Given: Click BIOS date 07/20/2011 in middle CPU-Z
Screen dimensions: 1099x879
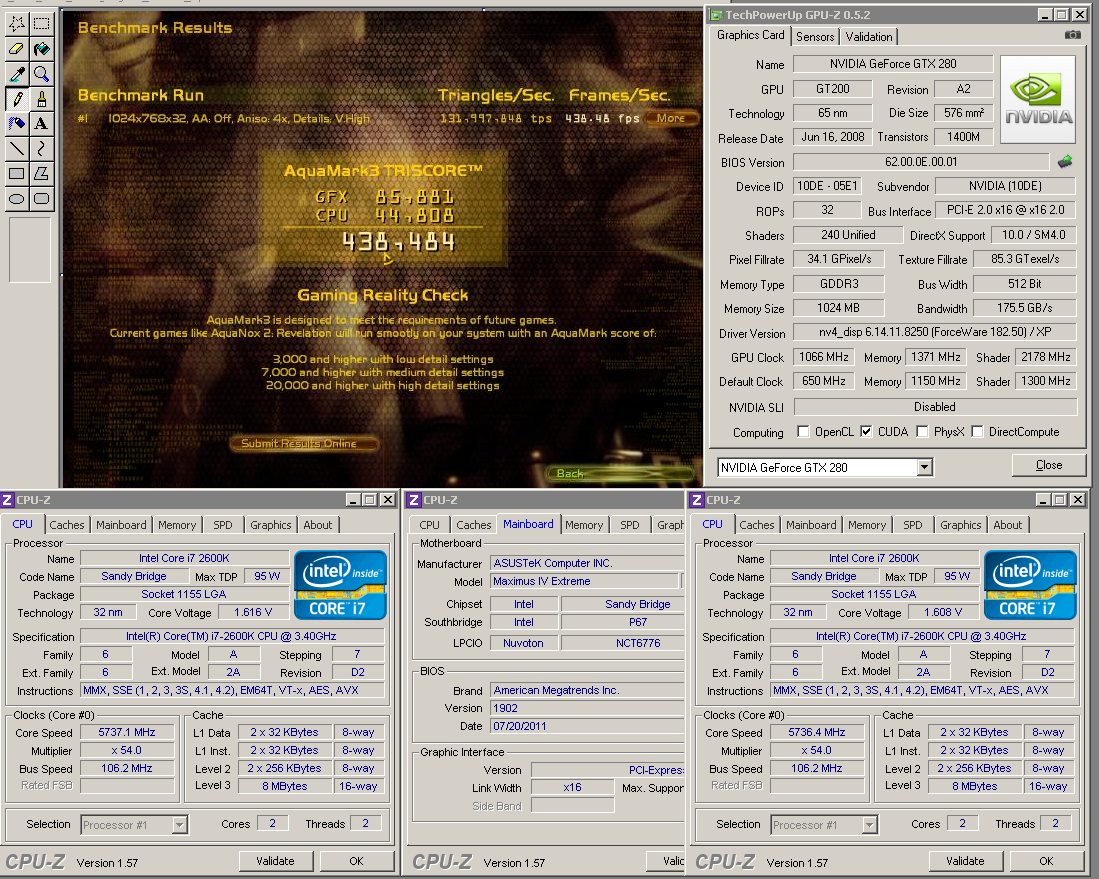Looking at the screenshot, I should [587, 726].
